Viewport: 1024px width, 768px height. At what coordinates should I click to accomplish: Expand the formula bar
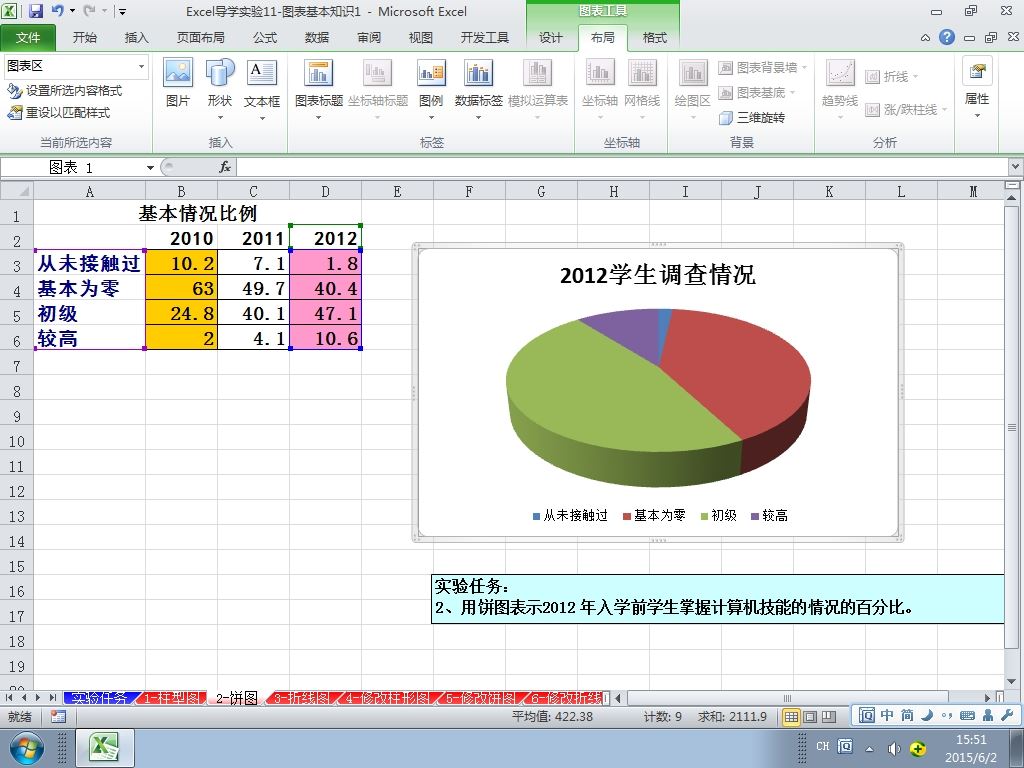click(1016, 167)
